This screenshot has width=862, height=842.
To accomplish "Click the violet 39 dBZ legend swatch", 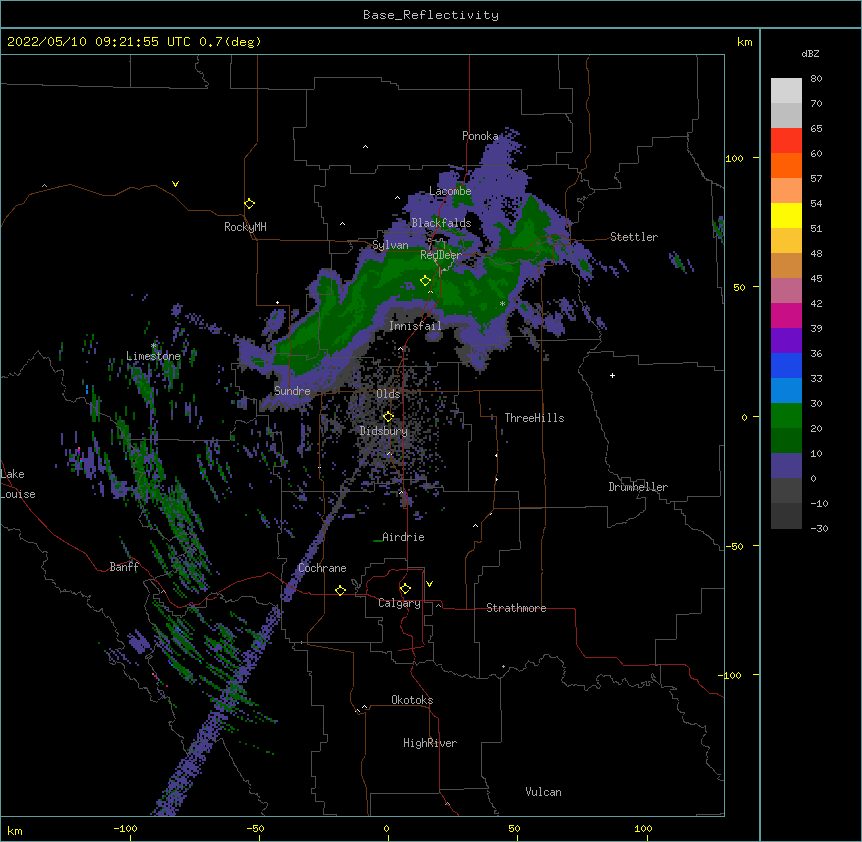I will pos(786,341).
